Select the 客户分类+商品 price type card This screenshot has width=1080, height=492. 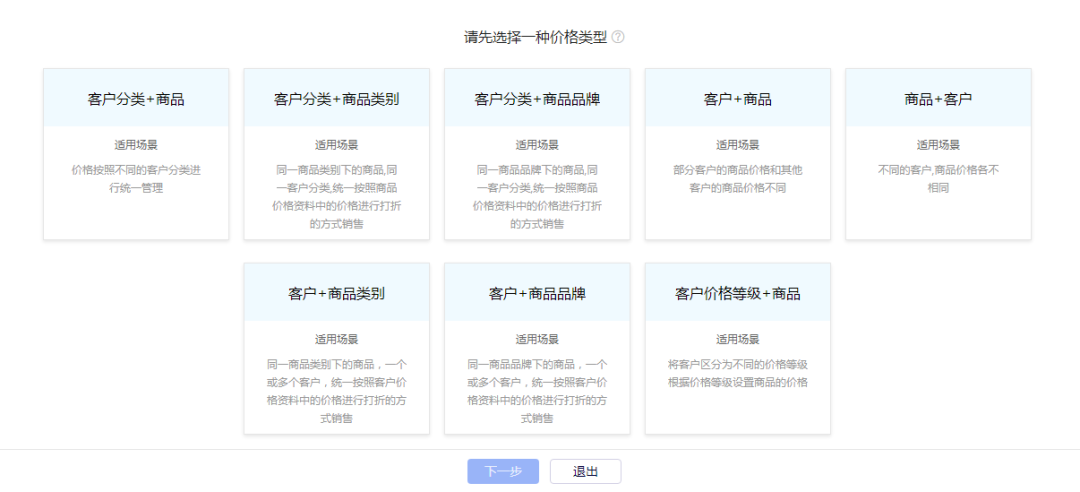(x=136, y=154)
